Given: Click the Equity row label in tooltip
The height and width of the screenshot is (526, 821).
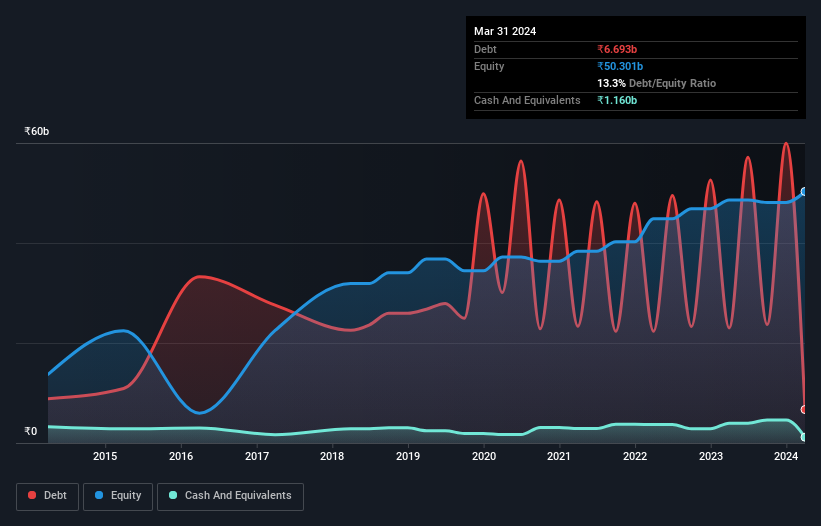Looking at the screenshot, I should pyautogui.click(x=489, y=66).
